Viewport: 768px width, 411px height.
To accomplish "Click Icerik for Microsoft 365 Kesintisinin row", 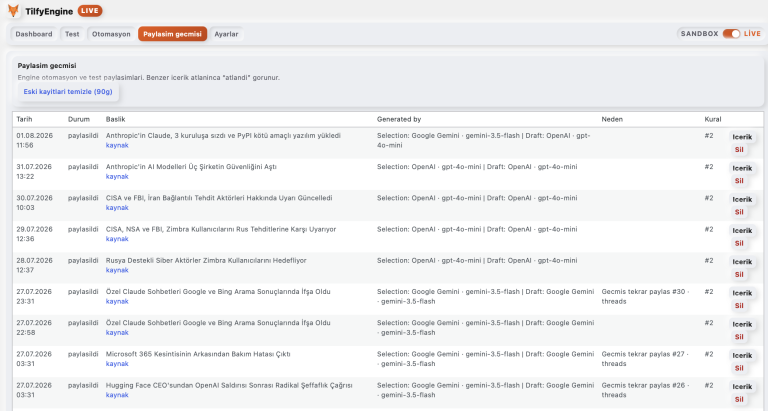I will [x=742, y=356].
